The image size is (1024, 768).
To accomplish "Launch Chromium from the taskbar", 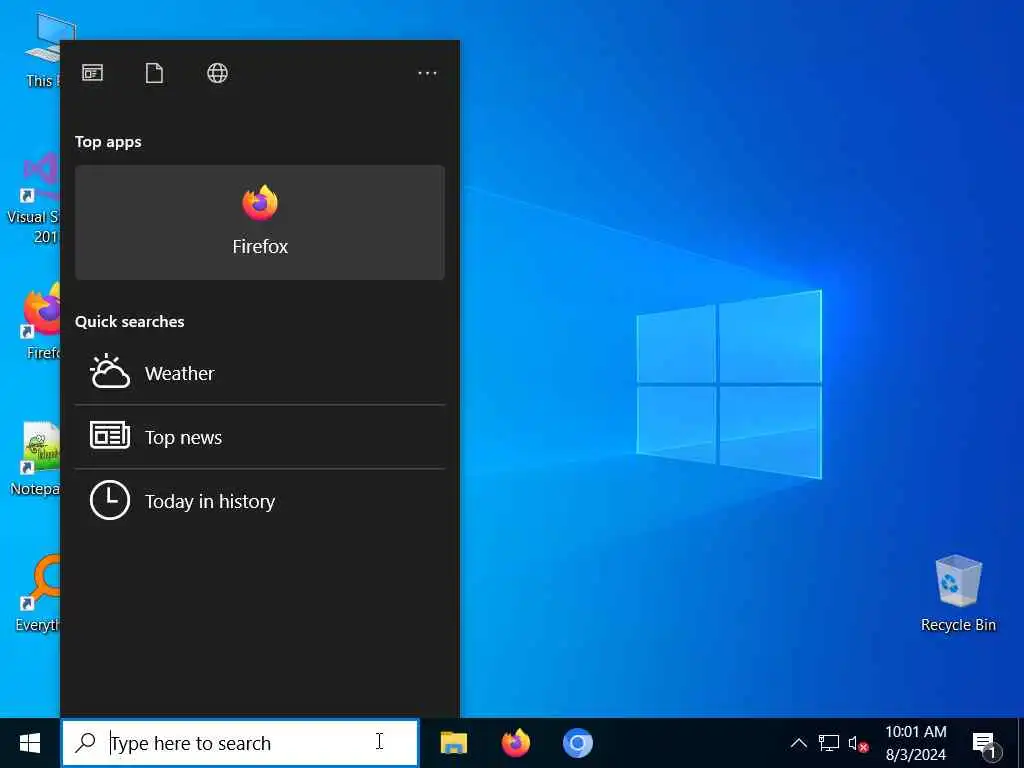I will [x=577, y=743].
